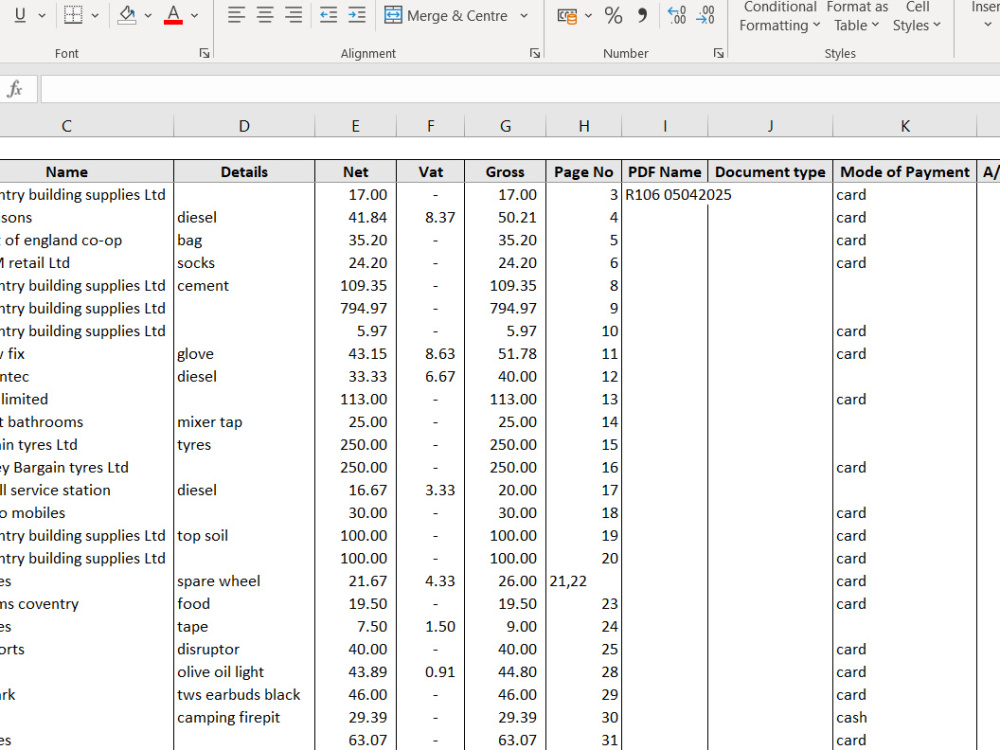The image size is (1000, 750).
Task: Select the 'Gross' header cell
Action: 505,172
